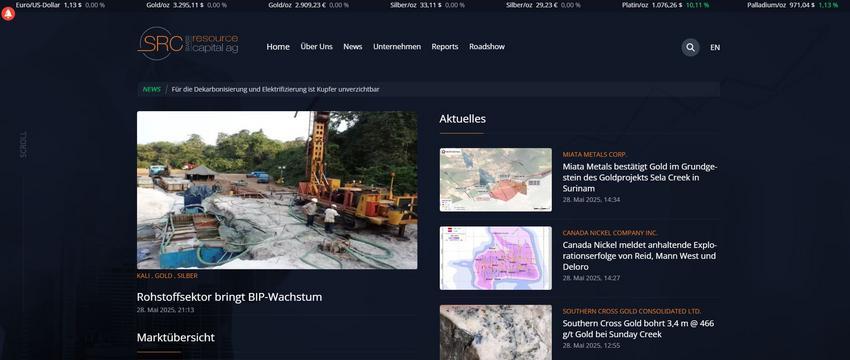
Task: Click the Silber/oz 33,11 $ ticker entry
Action: [x=427, y=5]
